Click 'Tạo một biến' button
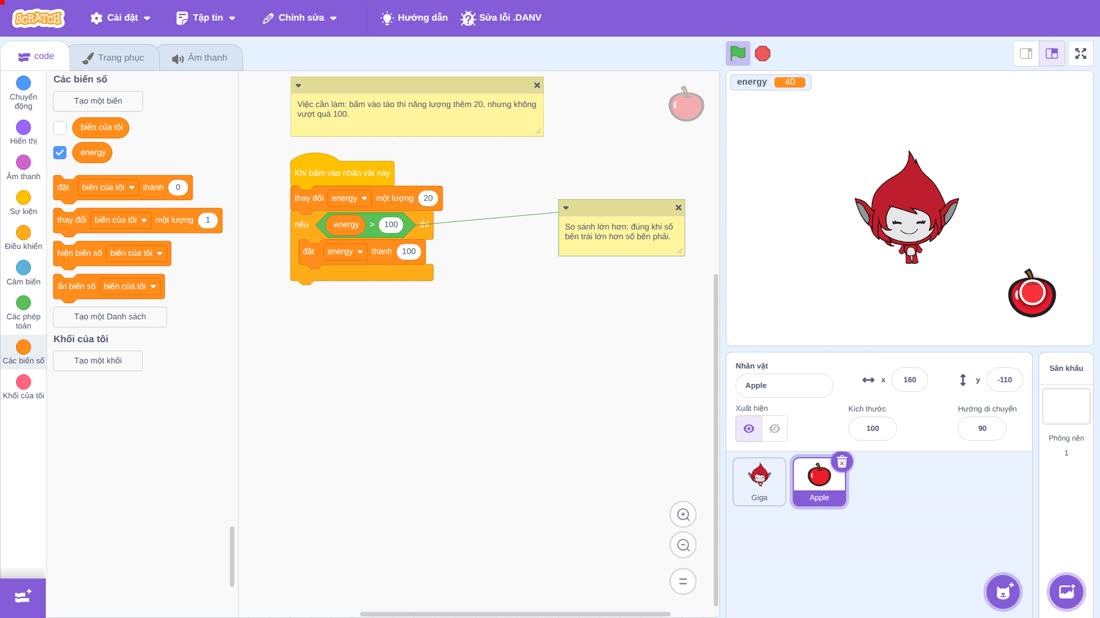Screen dimensions: 1100x618 click(x=98, y=101)
